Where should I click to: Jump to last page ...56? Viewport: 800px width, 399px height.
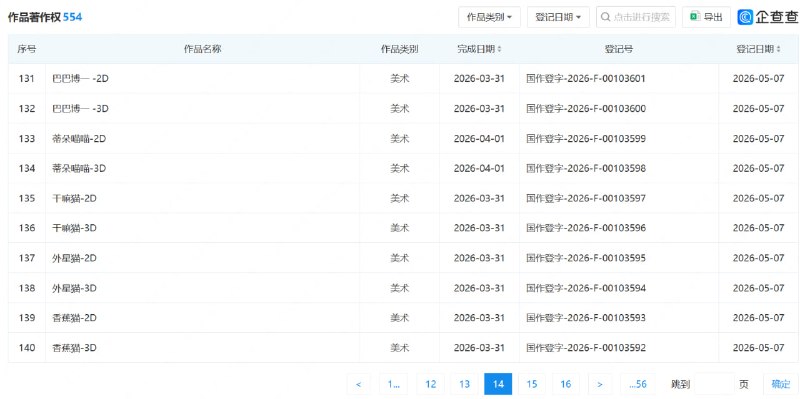tap(637, 384)
